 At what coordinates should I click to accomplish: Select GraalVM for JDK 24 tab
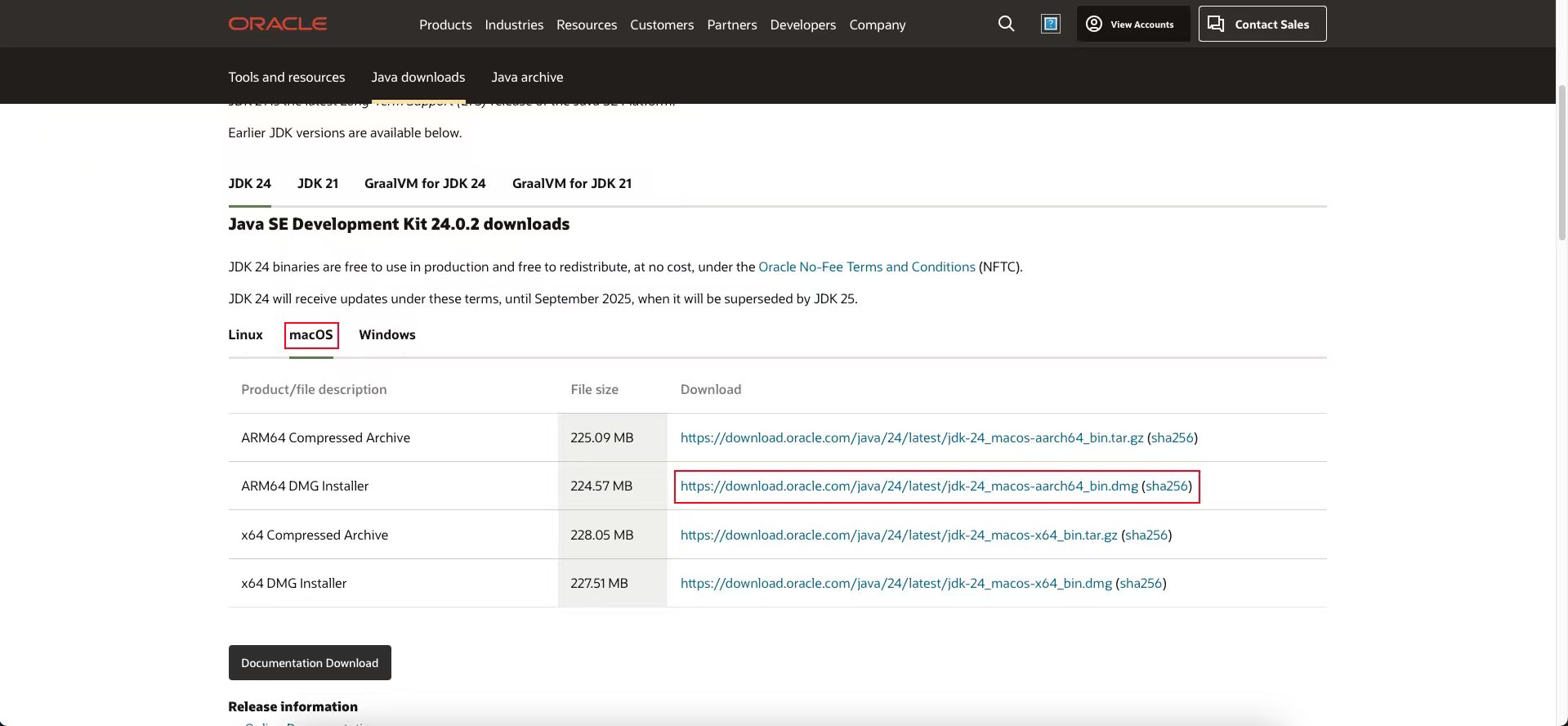[425, 183]
